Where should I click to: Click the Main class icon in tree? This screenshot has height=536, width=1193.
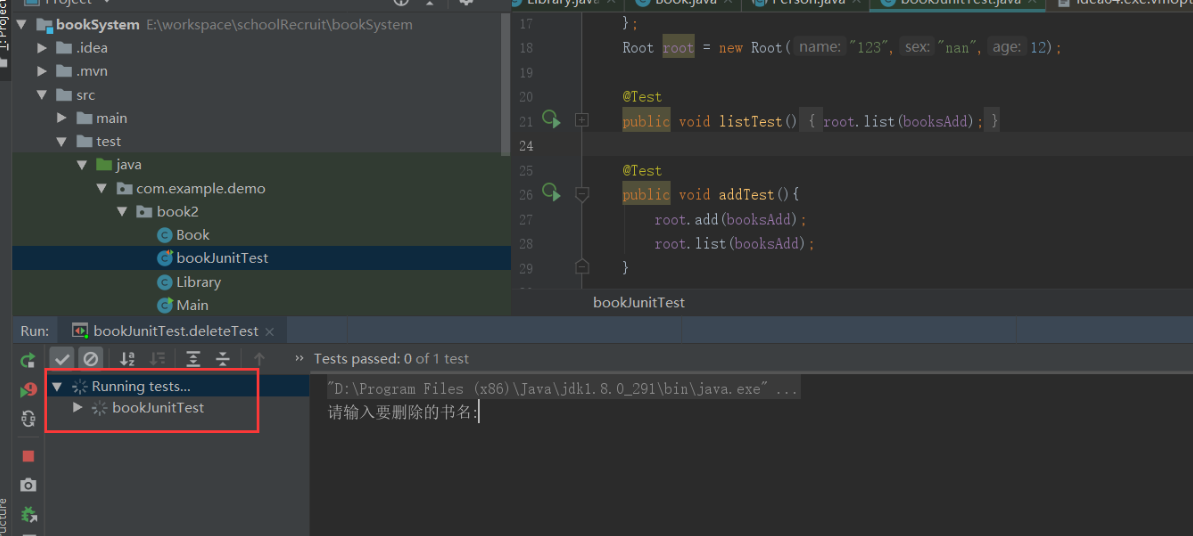(x=164, y=305)
